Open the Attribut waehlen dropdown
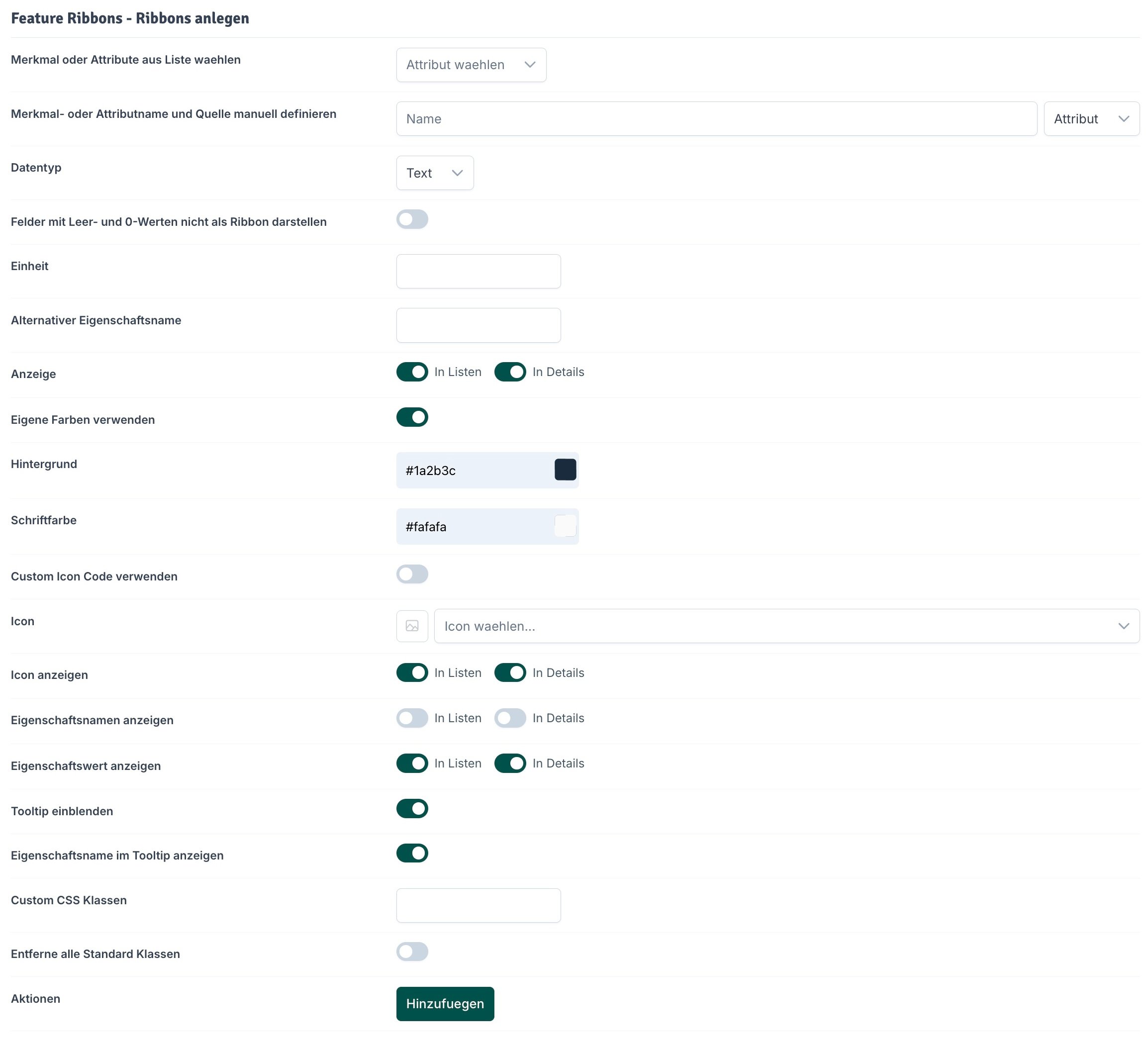 (x=471, y=65)
